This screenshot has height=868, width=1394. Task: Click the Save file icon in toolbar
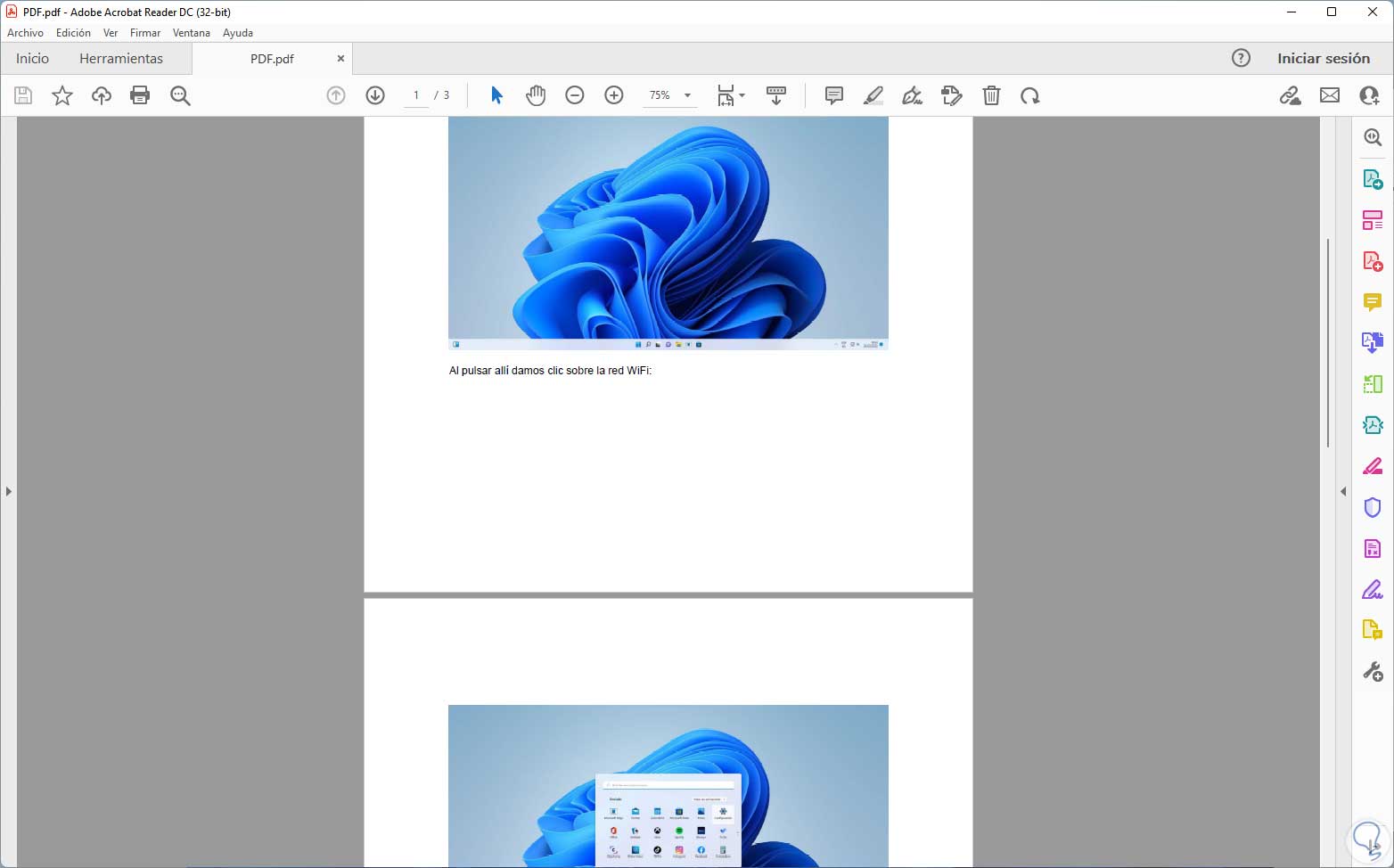(x=23, y=95)
